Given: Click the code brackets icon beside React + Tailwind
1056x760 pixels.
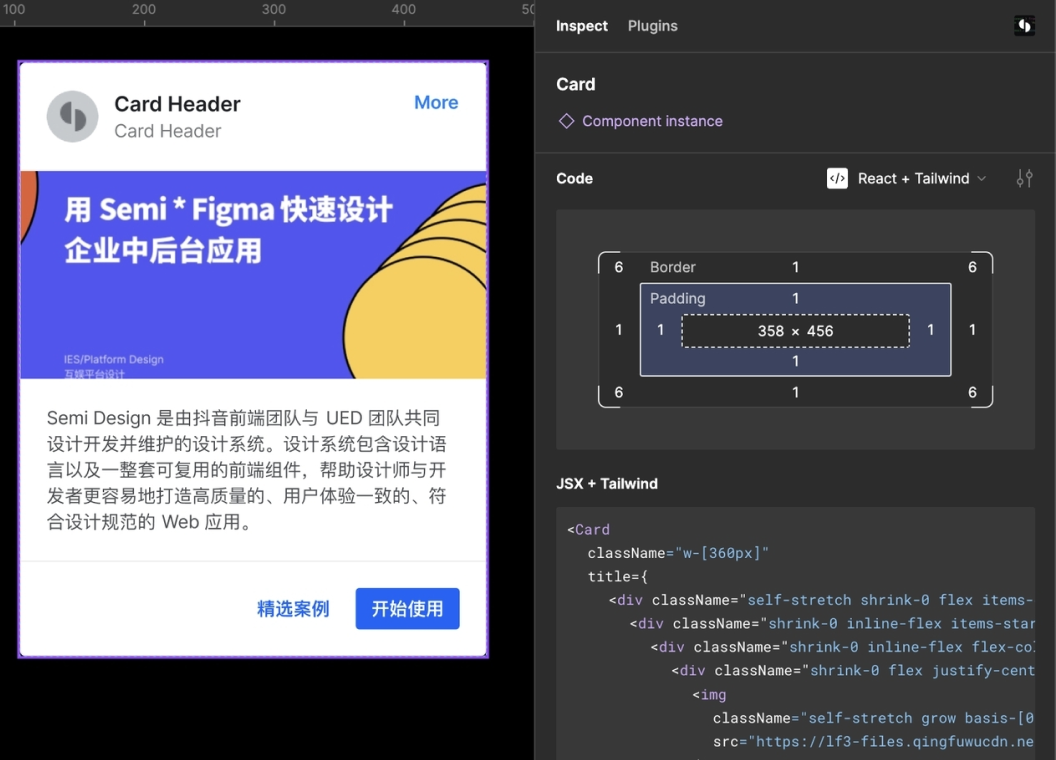Looking at the screenshot, I should [x=837, y=179].
